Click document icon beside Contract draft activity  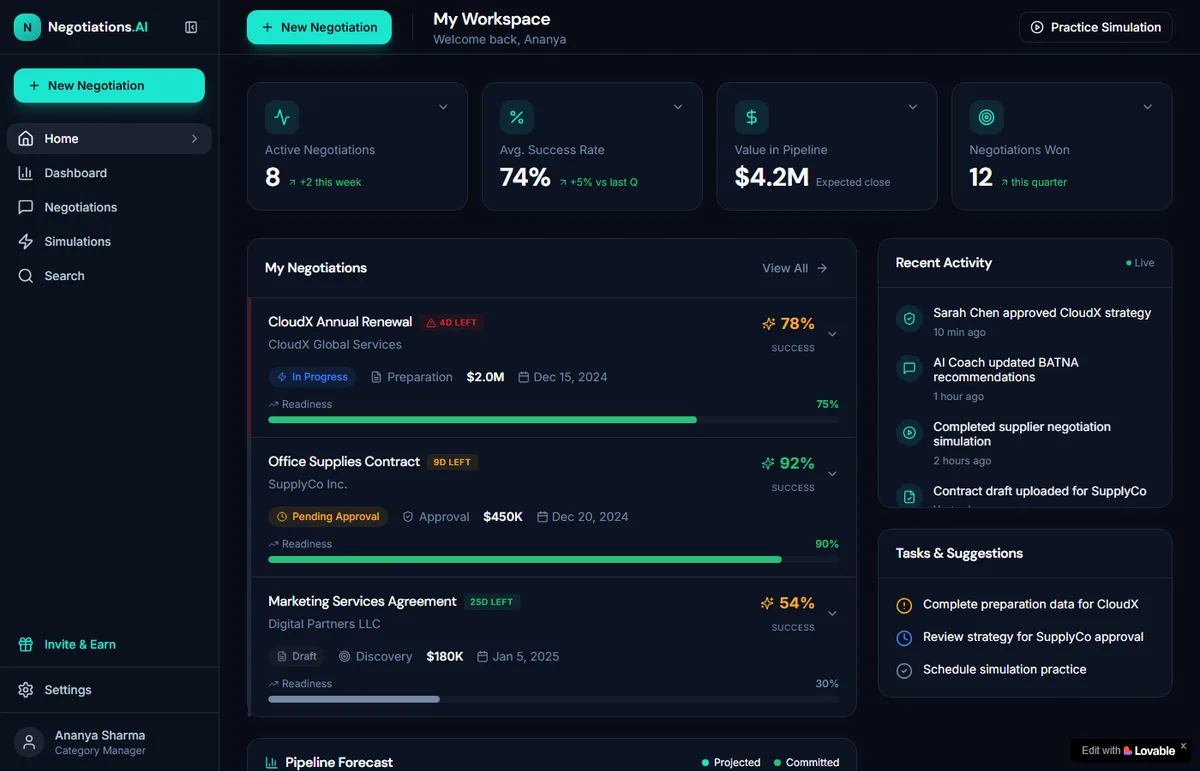click(x=909, y=496)
